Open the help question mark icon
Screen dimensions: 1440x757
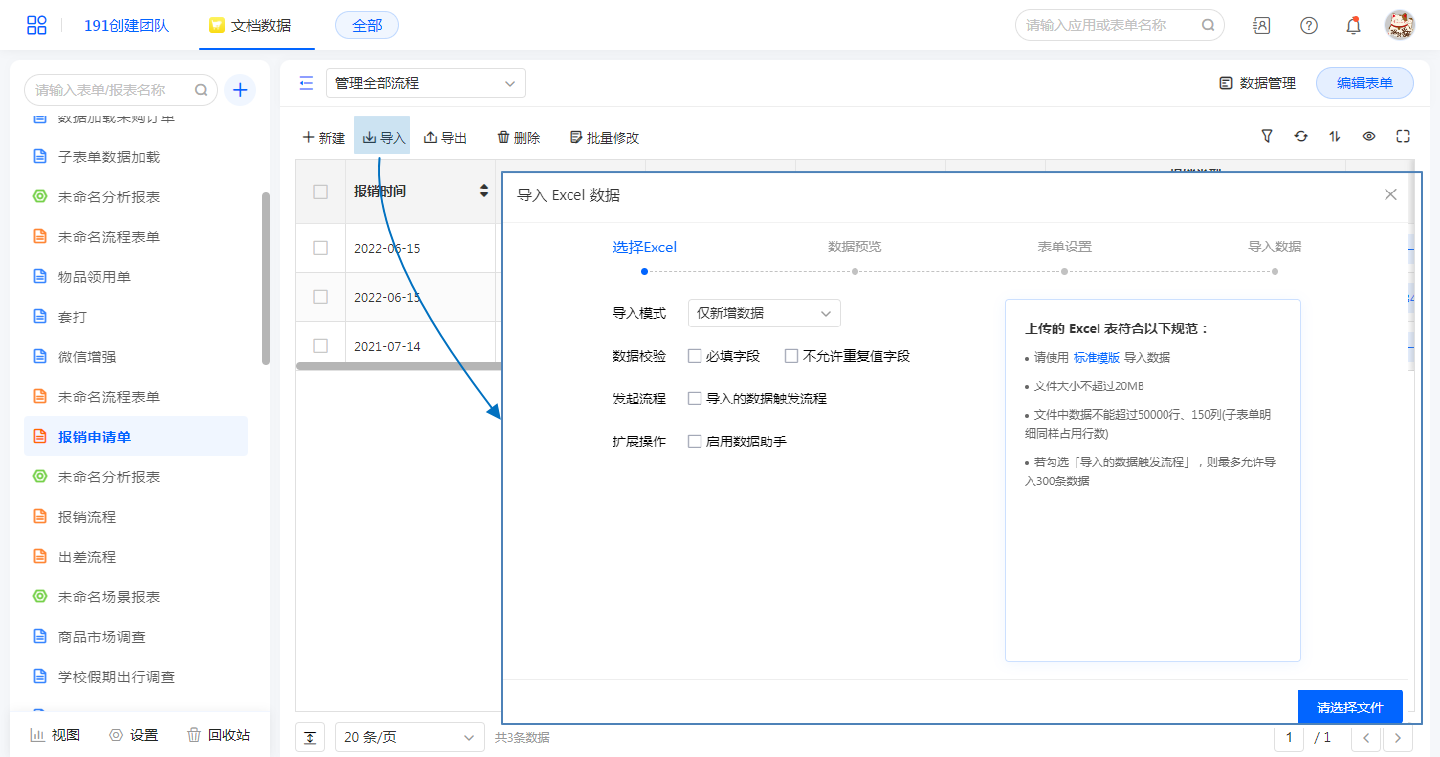pos(1308,26)
